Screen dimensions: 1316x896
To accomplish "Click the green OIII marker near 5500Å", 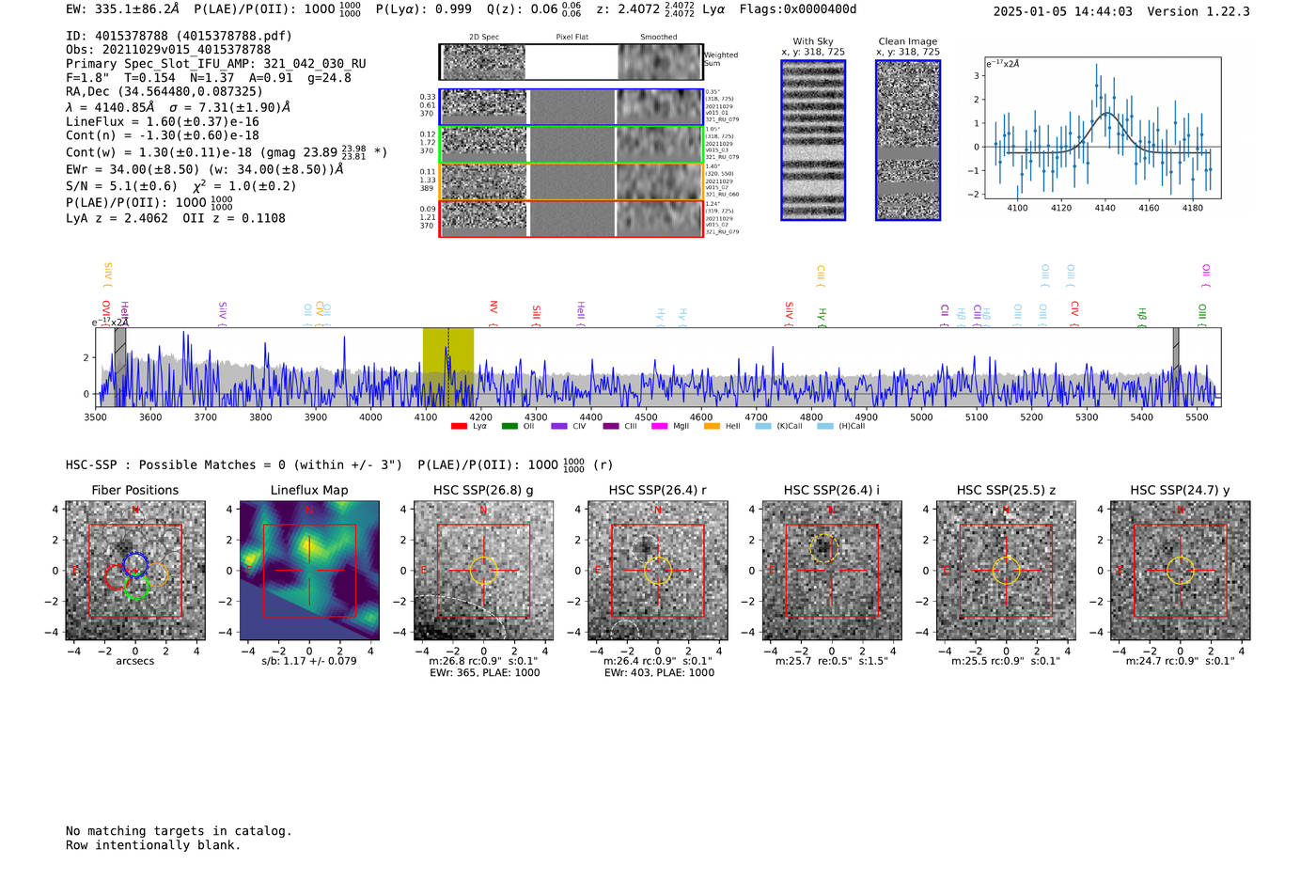I will point(1202,315).
